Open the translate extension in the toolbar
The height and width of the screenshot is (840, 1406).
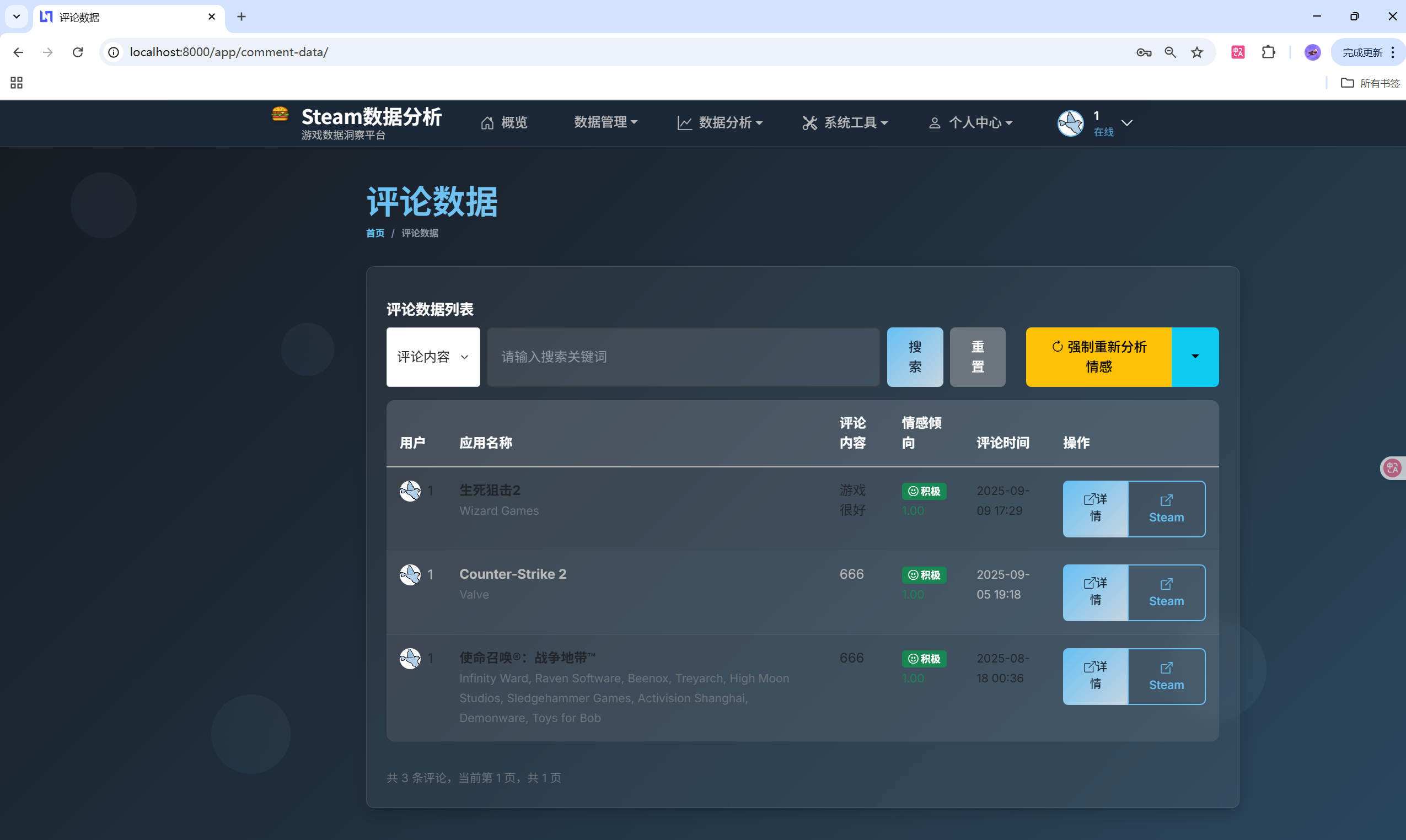click(1238, 52)
